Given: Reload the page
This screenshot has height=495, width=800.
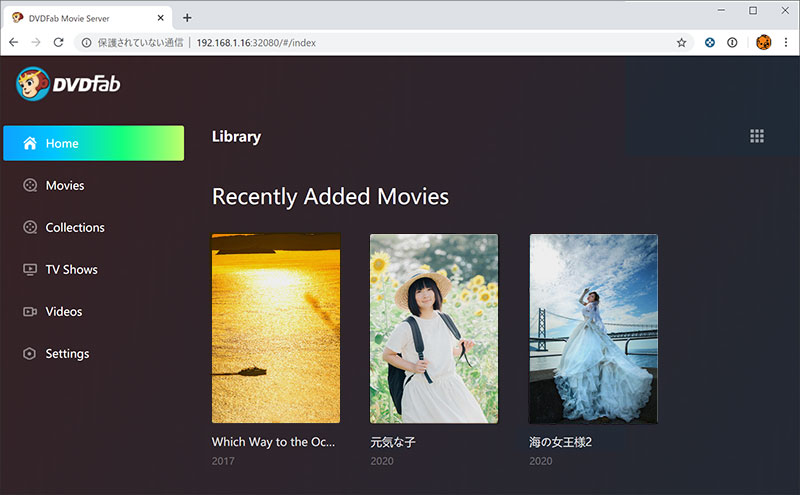Looking at the screenshot, I should coord(59,42).
